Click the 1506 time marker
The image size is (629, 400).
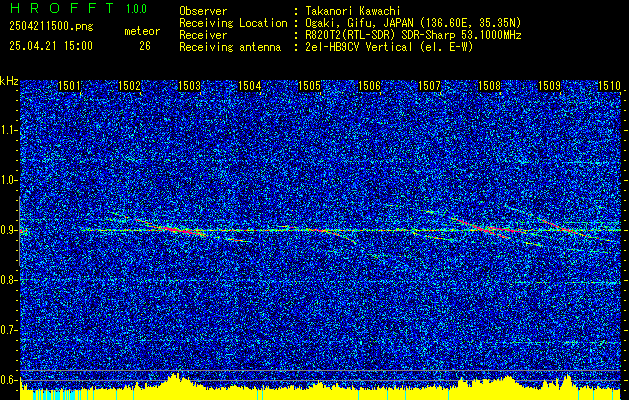(369, 85)
